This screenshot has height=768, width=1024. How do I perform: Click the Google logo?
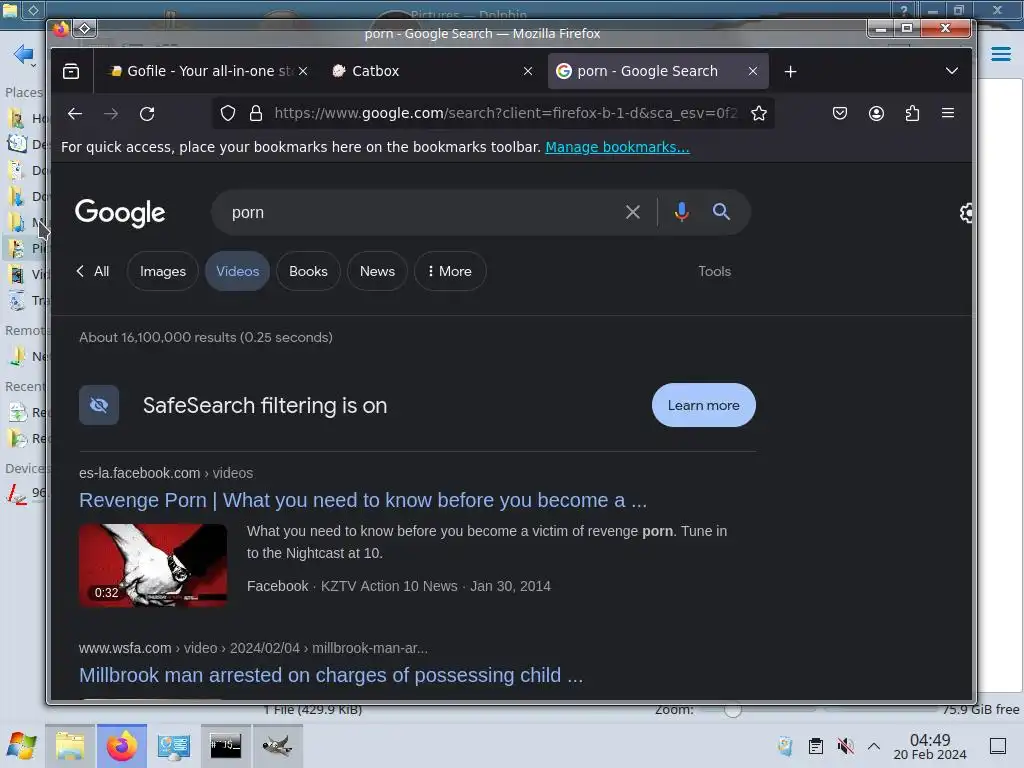click(x=120, y=213)
